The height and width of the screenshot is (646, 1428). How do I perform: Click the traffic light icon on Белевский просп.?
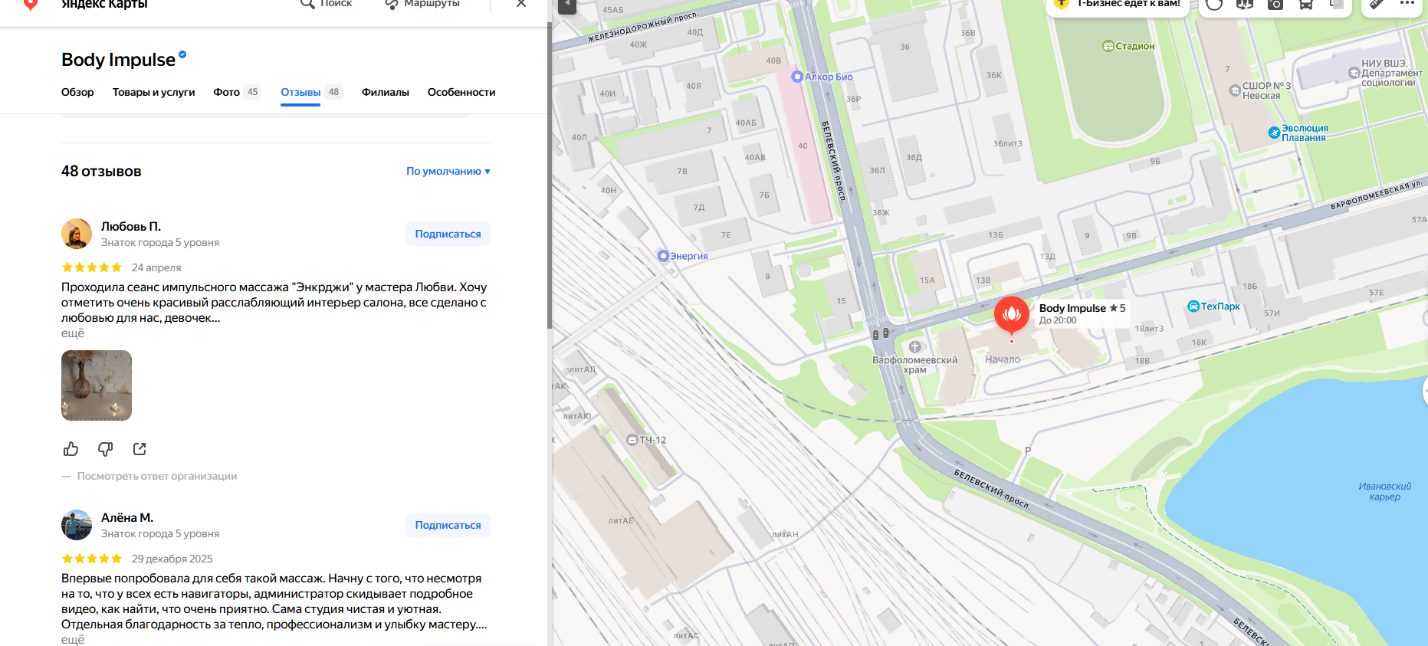click(881, 334)
